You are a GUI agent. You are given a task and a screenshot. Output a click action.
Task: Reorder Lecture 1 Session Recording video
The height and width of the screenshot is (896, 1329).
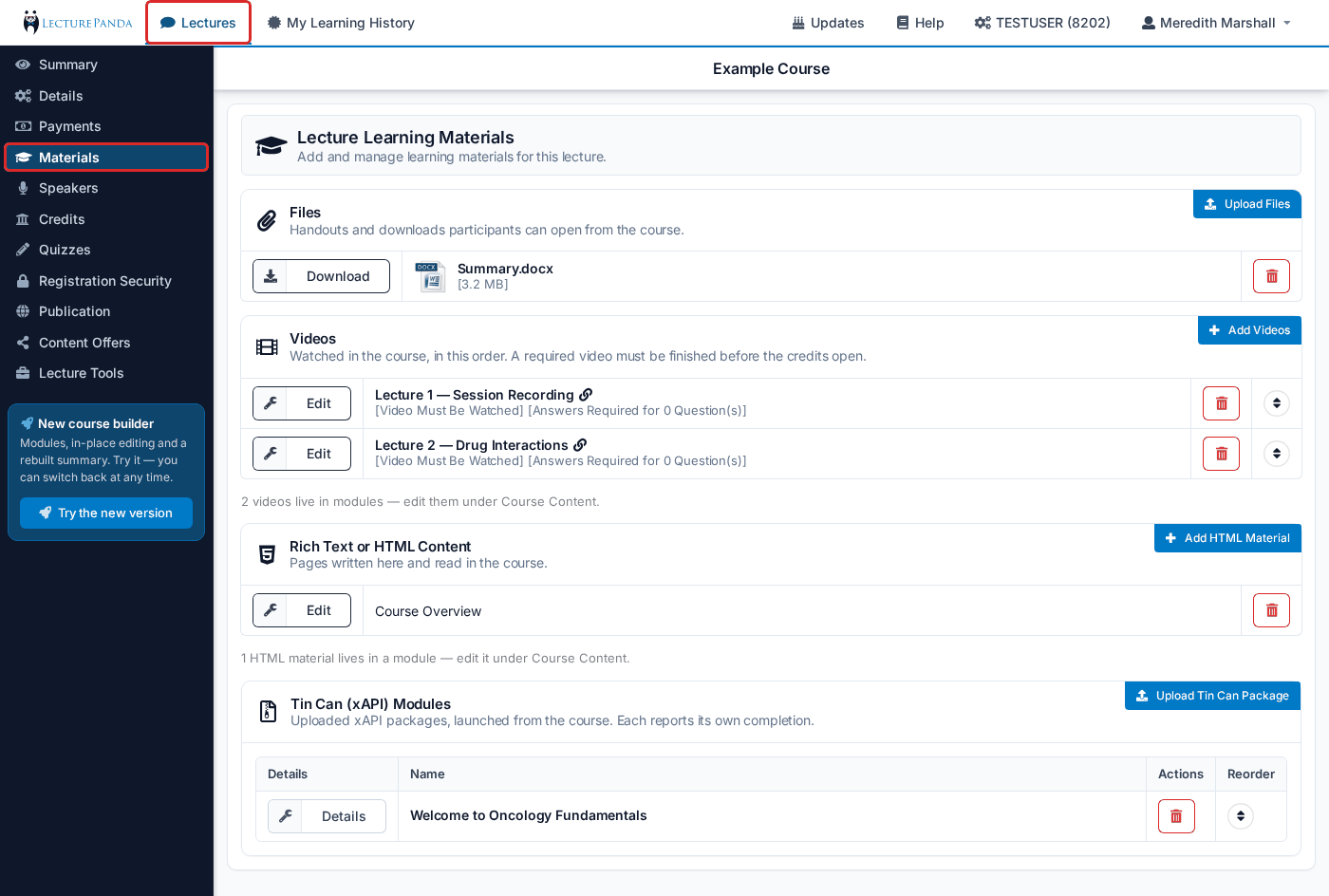[1277, 403]
